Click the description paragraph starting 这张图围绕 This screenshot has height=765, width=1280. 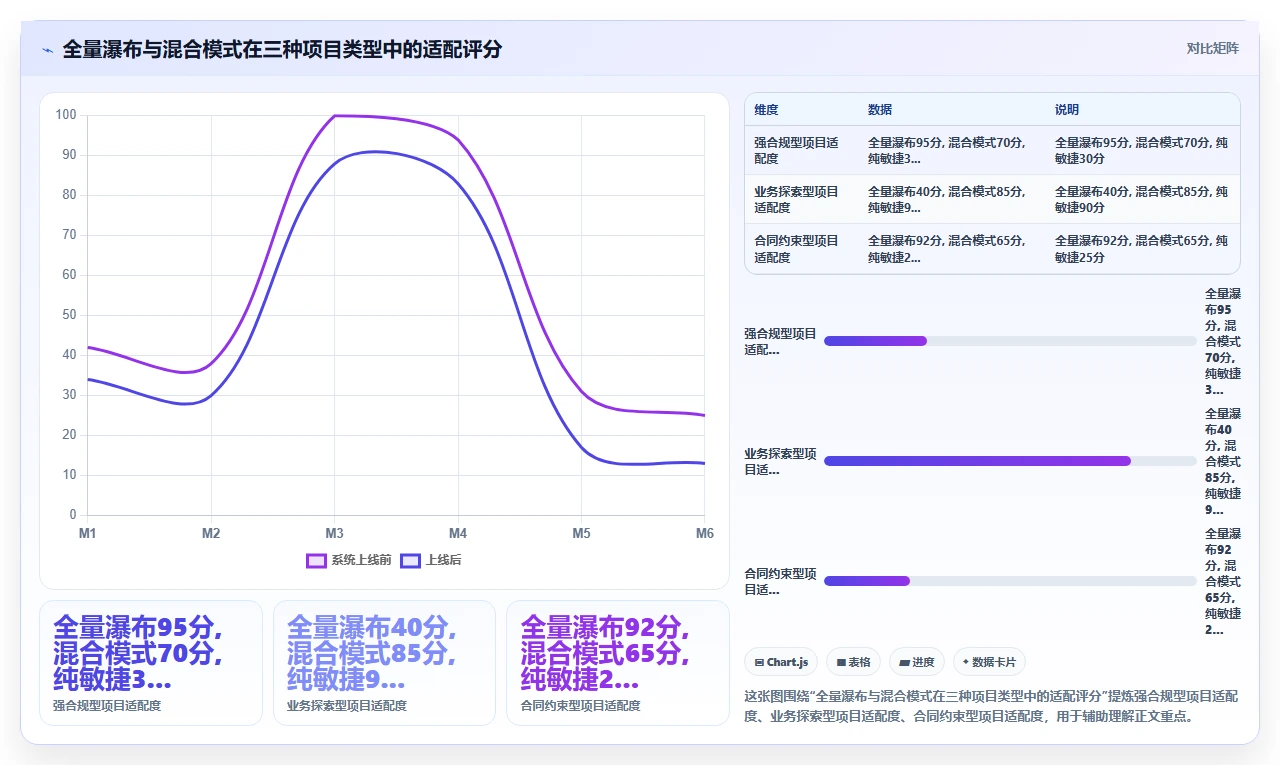992,705
